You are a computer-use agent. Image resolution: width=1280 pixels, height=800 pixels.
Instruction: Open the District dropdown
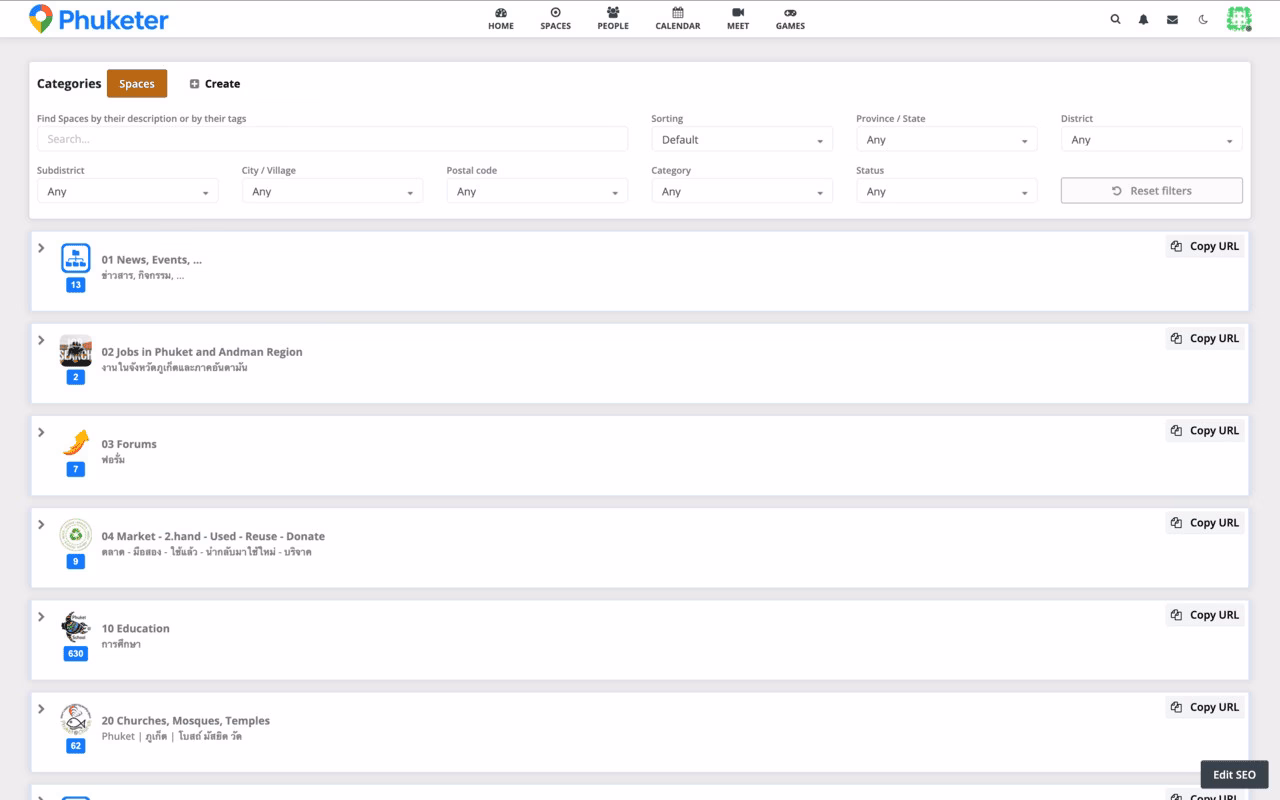(x=1152, y=140)
